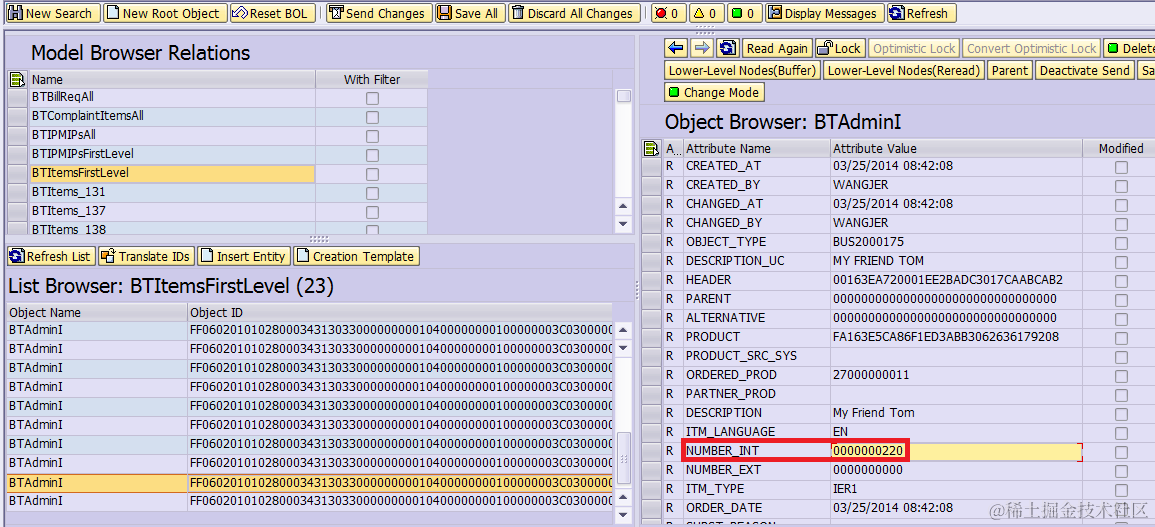This screenshot has height=527, width=1155.
Task: Click the row selector for CHANGED_BY attribute
Action: click(x=652, y=223)
